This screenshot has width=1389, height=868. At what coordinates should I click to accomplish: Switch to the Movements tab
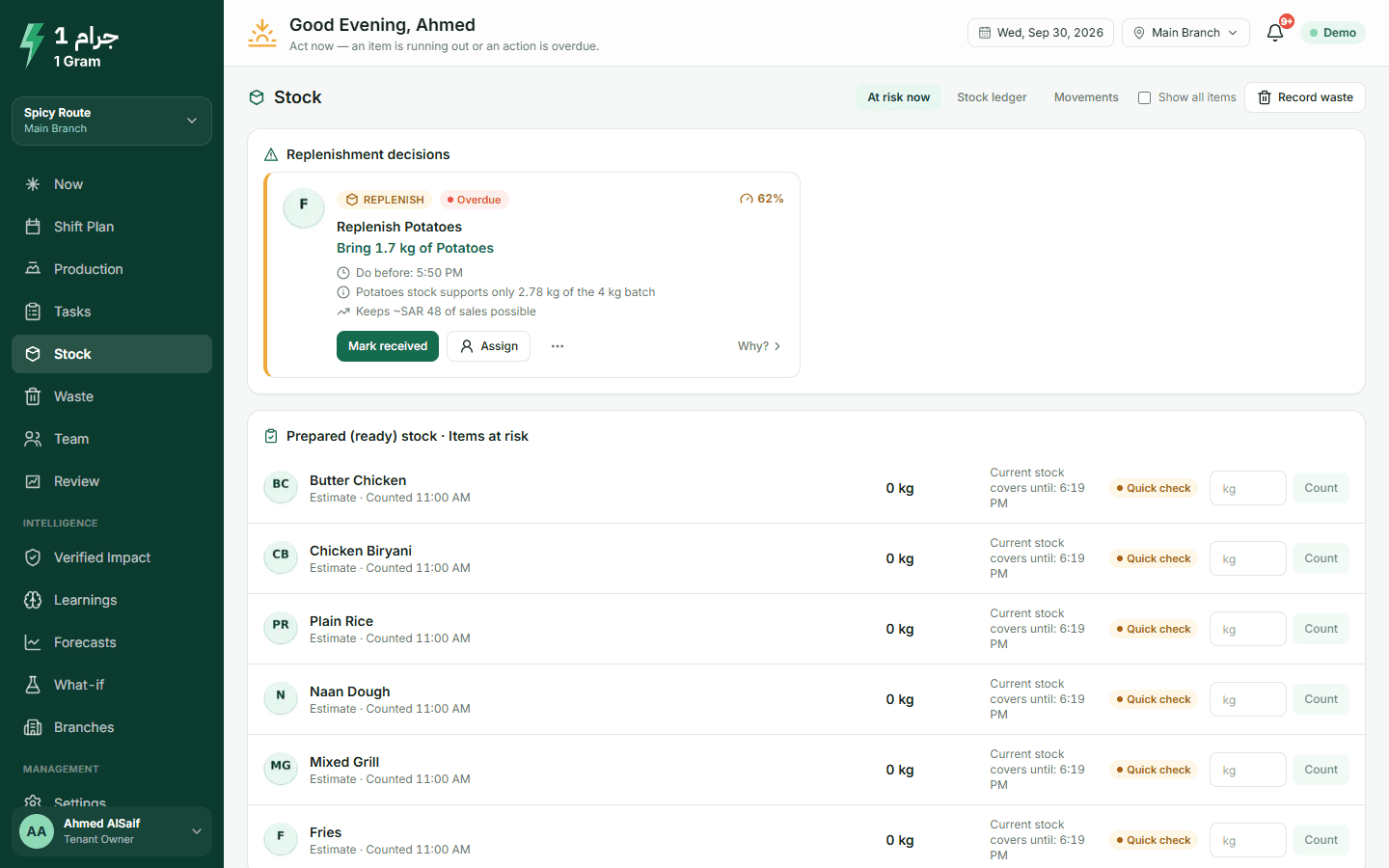tap(1086, 97)
